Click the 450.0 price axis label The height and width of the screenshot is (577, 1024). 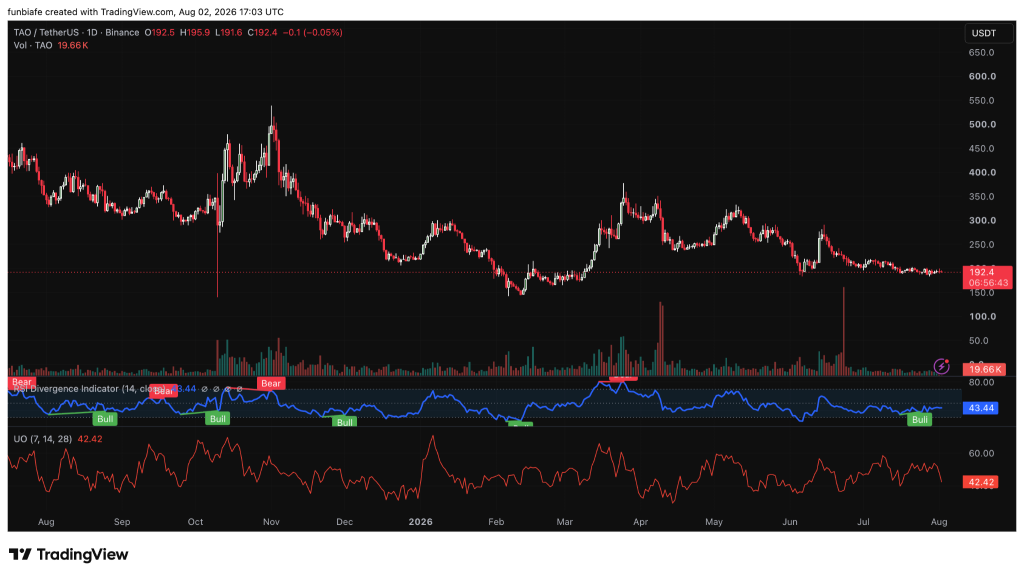[x=982, y=148]
